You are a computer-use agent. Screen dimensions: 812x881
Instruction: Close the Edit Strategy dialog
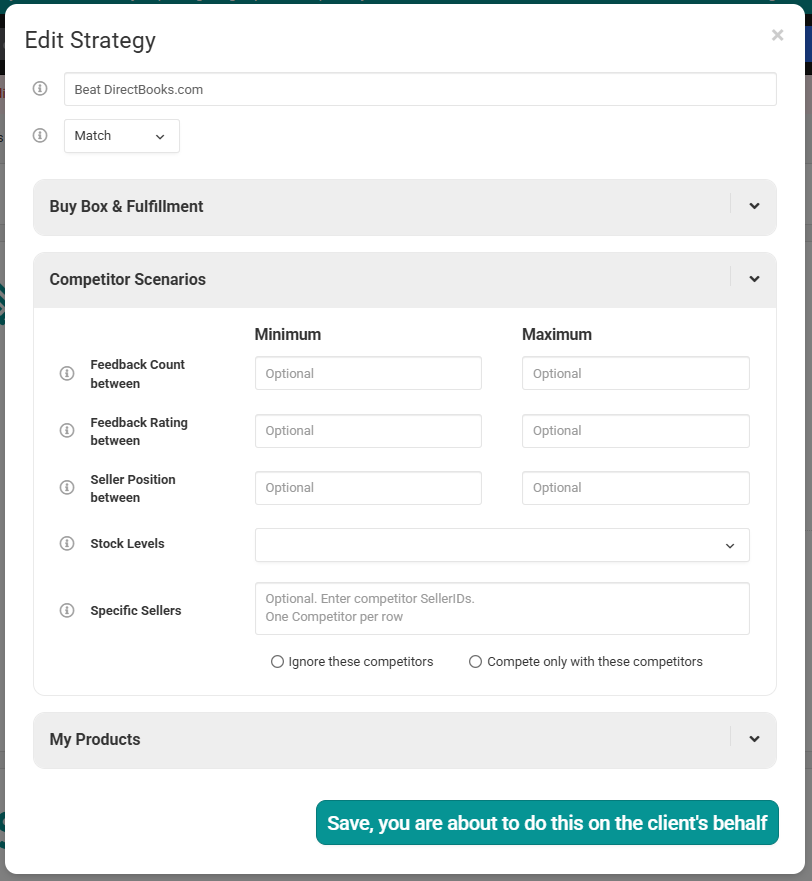[777, 35]
